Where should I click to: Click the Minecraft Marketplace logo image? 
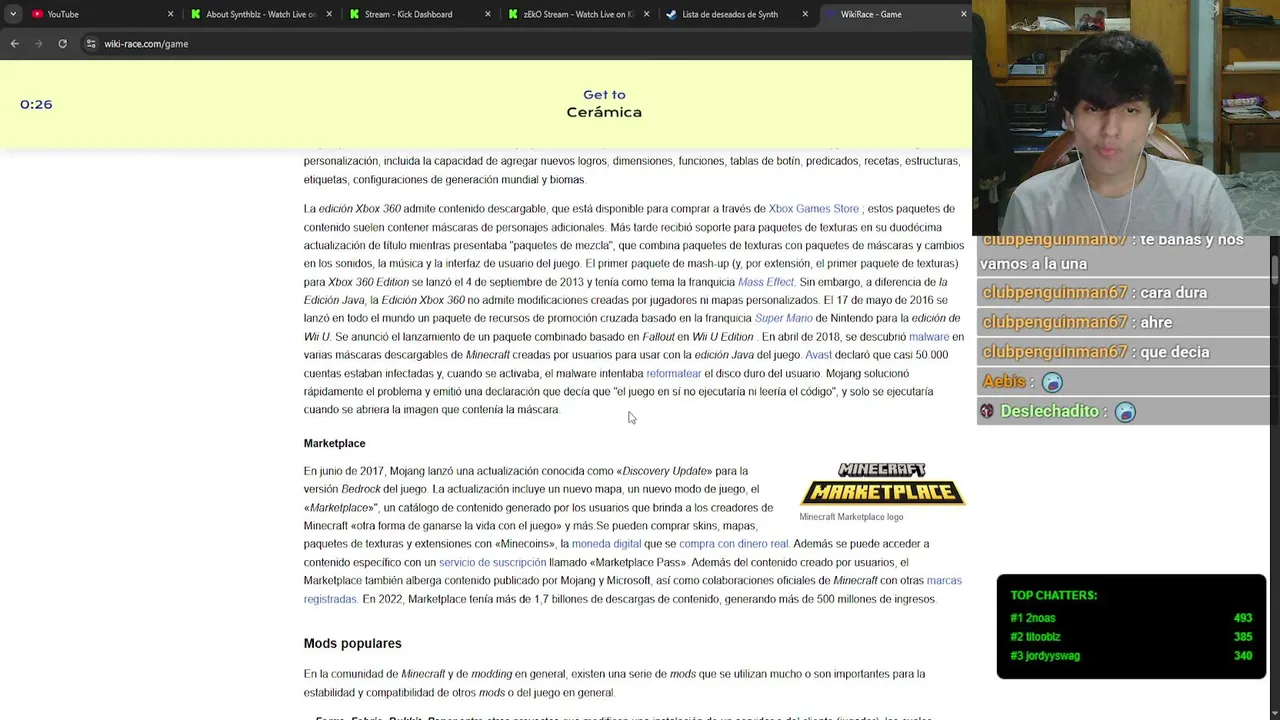click(882, 484)
